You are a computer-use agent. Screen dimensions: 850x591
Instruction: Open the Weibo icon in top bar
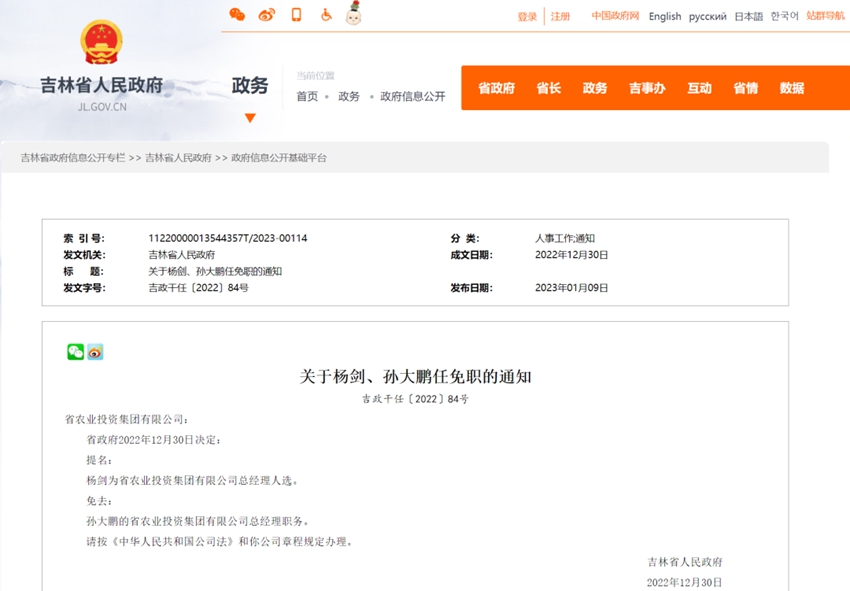(x=266, y=15)
